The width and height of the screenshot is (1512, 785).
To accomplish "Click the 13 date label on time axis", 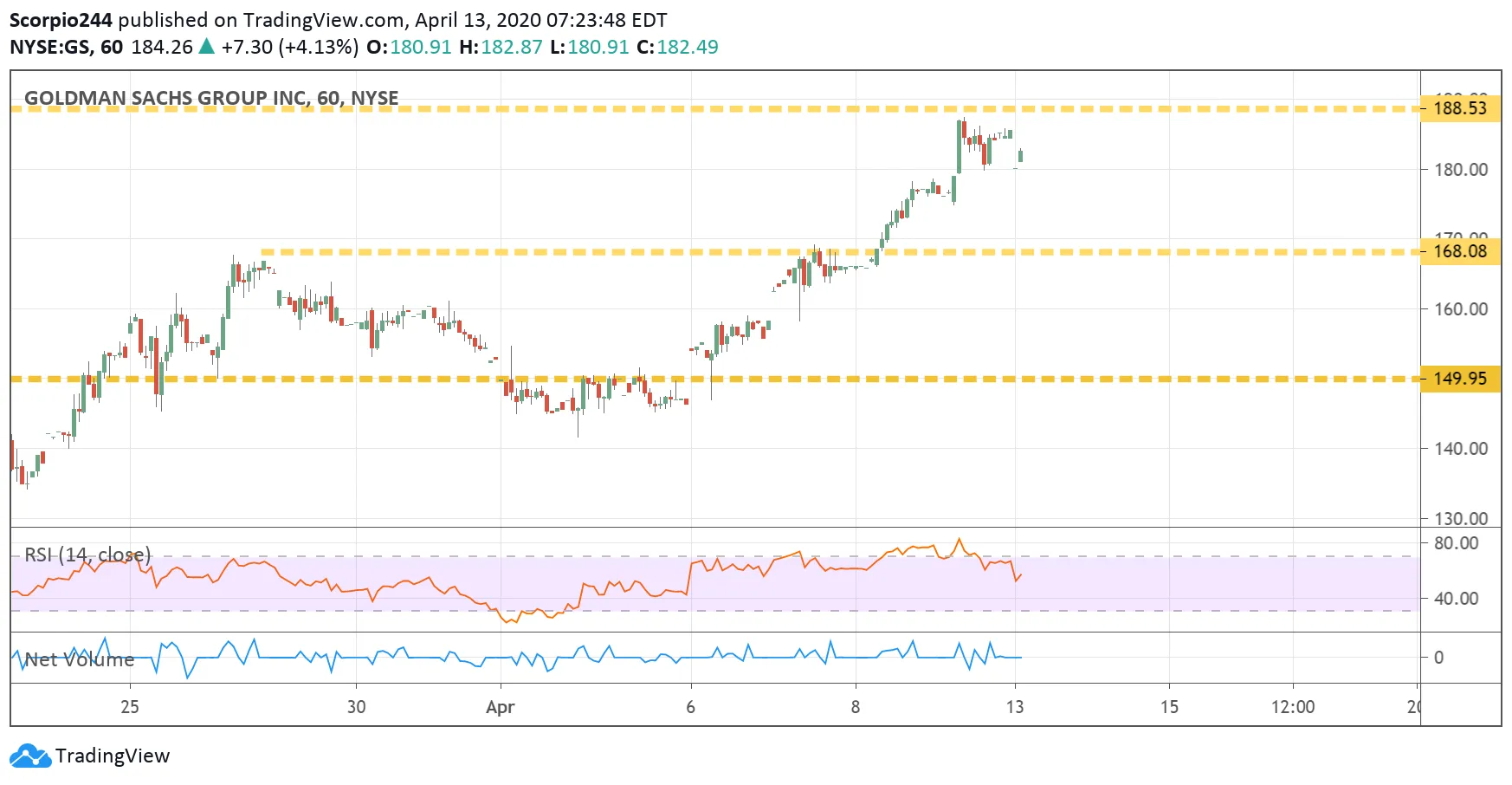I will [x=1015, y=707].
